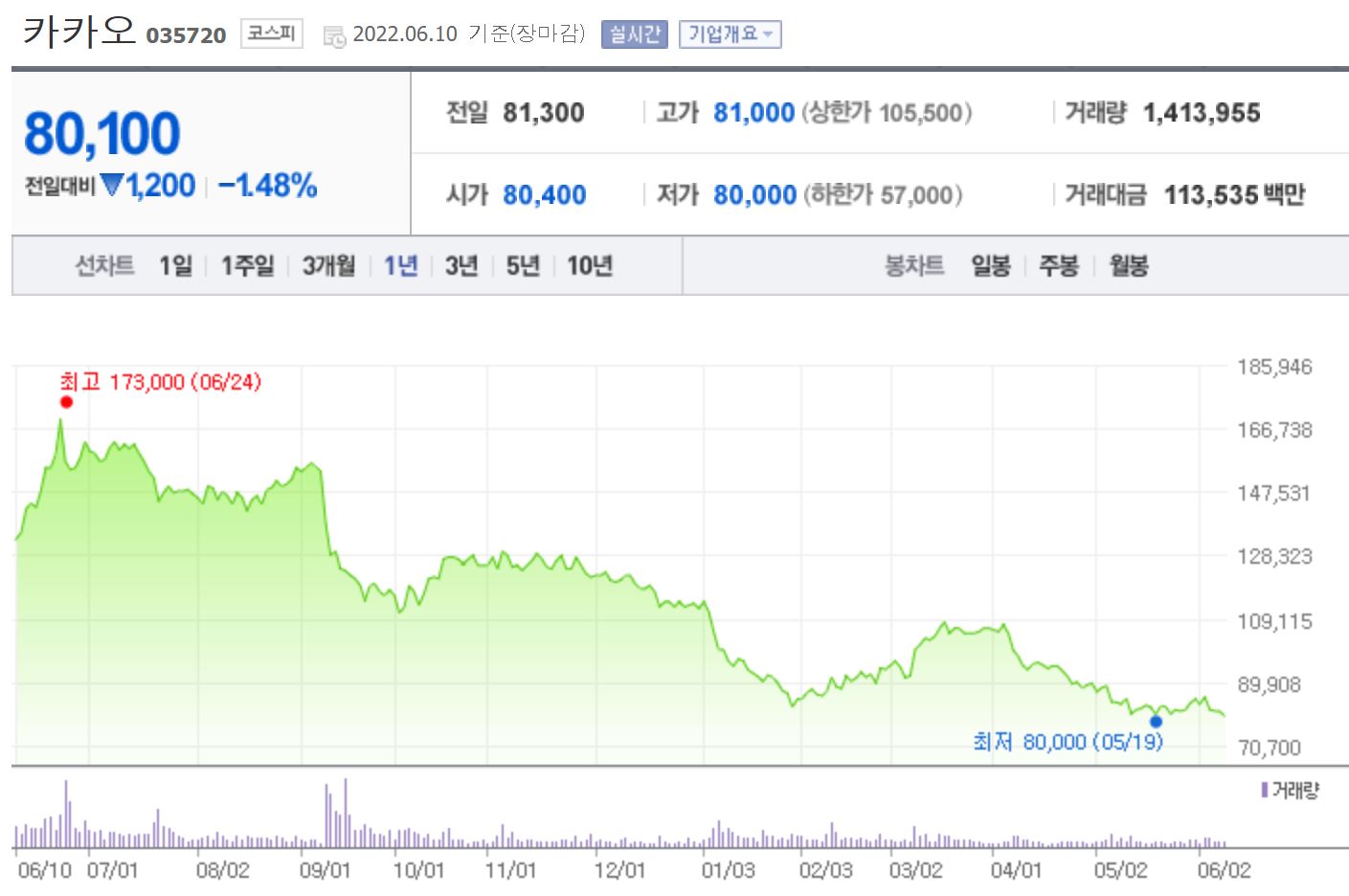Click the 06/02 date axis label
The image size is (1349, 896).
coord(1224,870)
